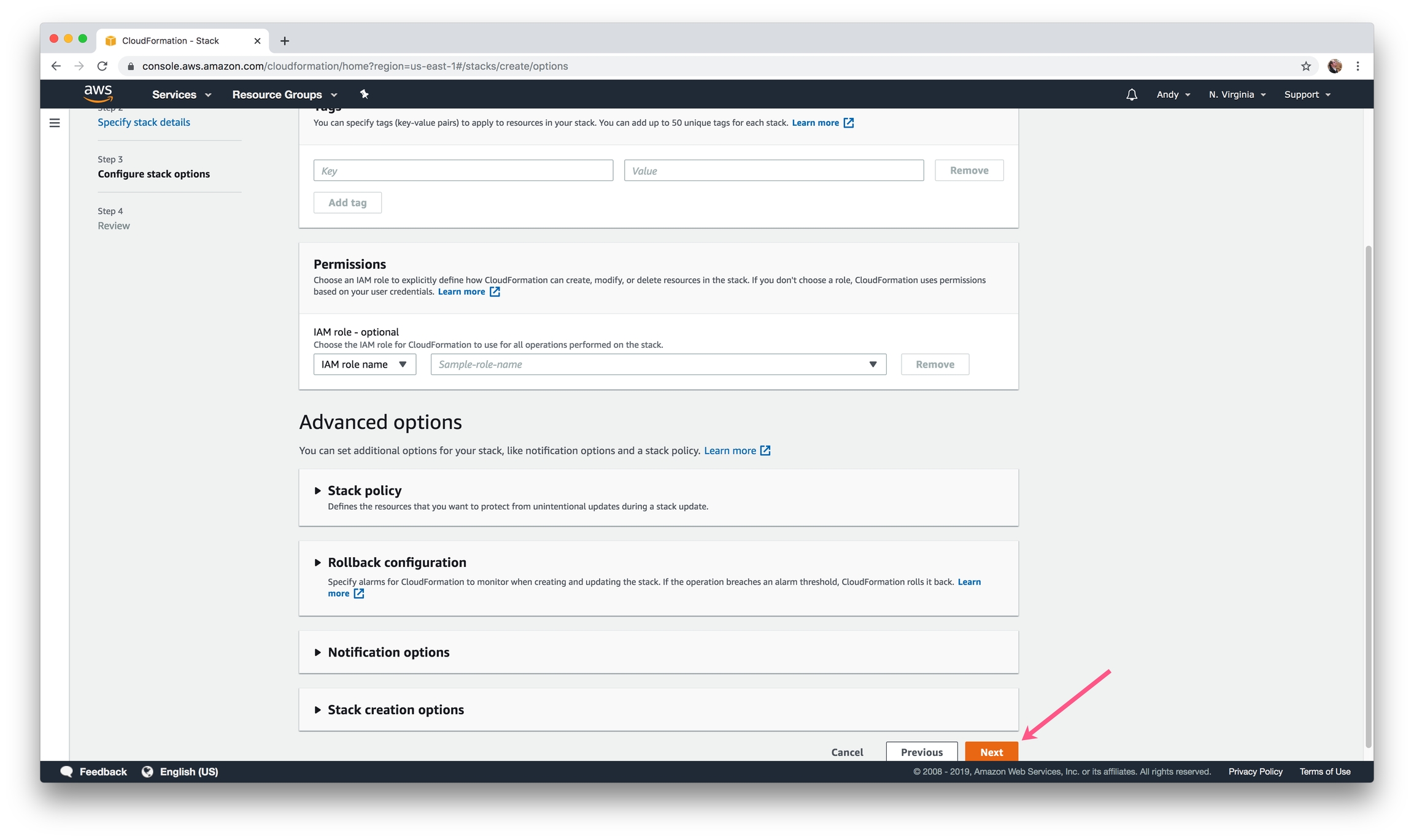Open the Support menu
Image resolution: width=1414 pixels, height=840 pixels.
pyautogui.click(x=1307, y=94)
